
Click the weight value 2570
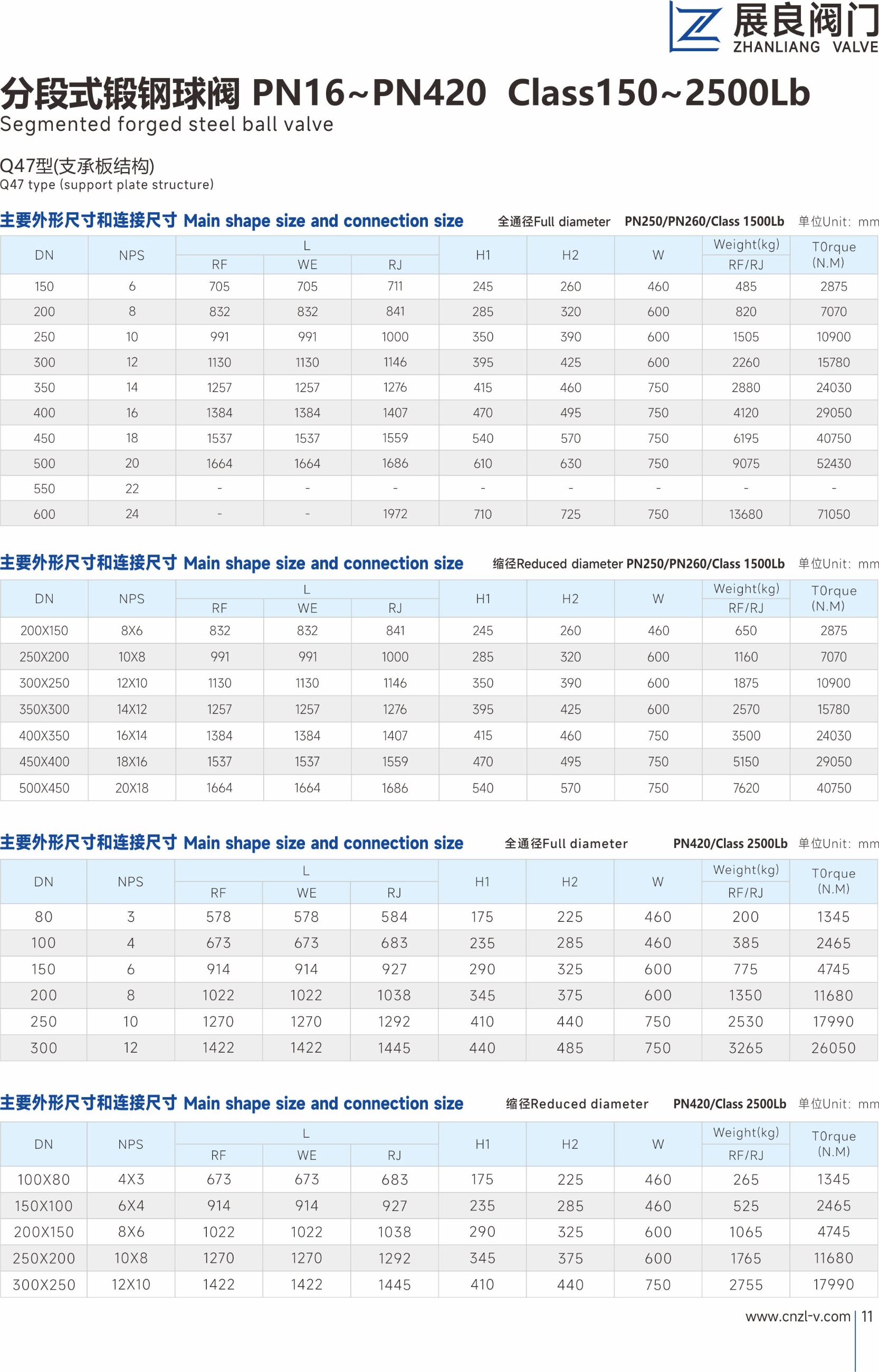746,709
